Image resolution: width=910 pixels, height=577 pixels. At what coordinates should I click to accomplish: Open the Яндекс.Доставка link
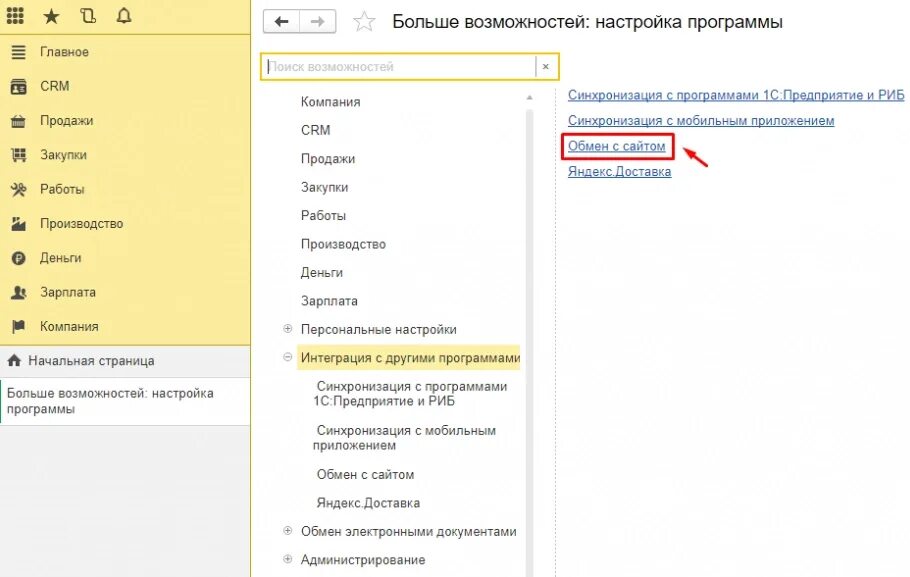619,172
